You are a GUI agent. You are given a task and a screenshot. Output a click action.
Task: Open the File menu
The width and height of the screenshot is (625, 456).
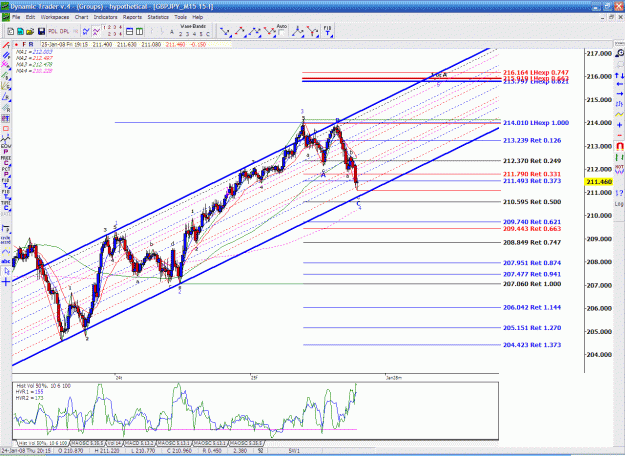pyautogui.click(x=16, y=17)
